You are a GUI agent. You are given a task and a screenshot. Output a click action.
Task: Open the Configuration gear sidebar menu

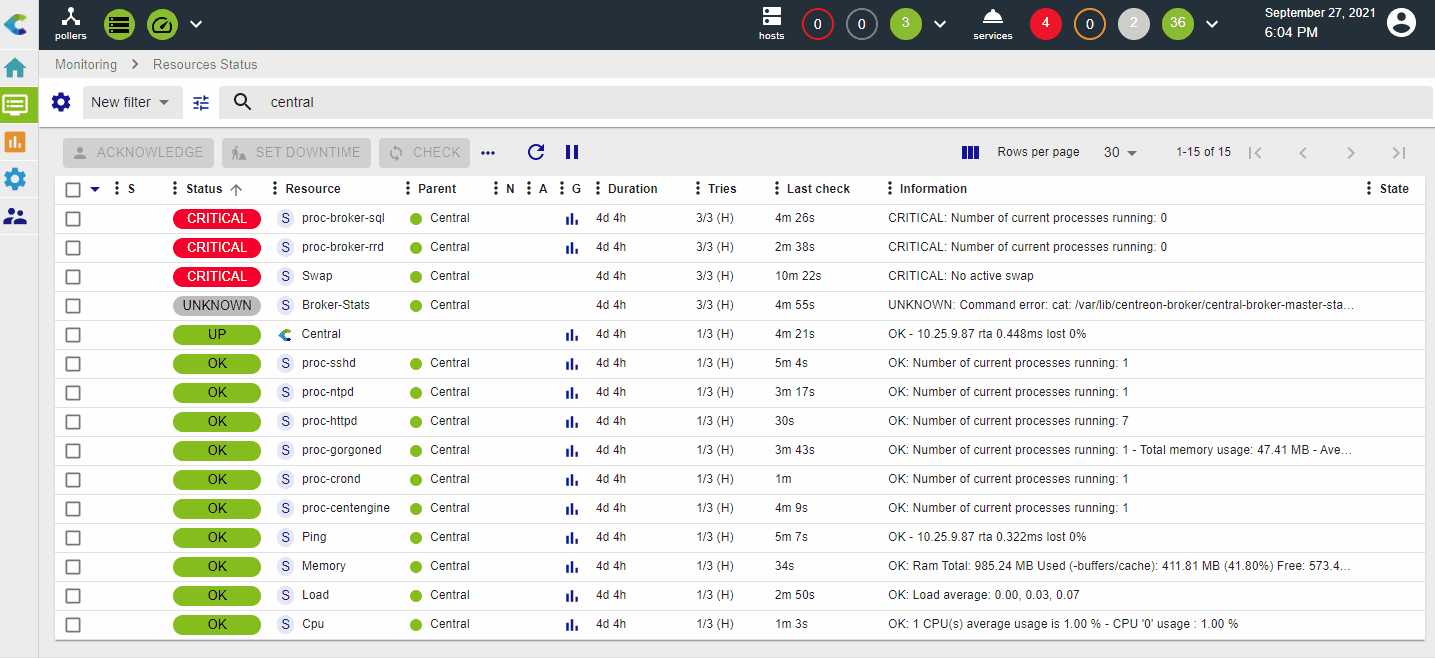[15, 179]
